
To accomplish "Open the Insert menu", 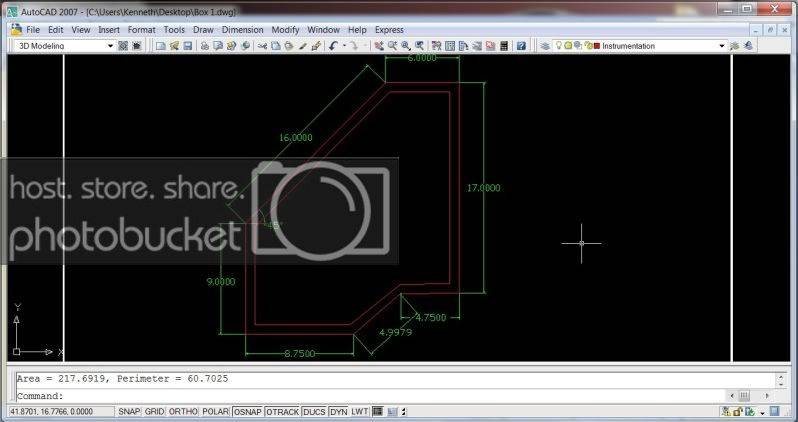I will click(x=108, y=30).
